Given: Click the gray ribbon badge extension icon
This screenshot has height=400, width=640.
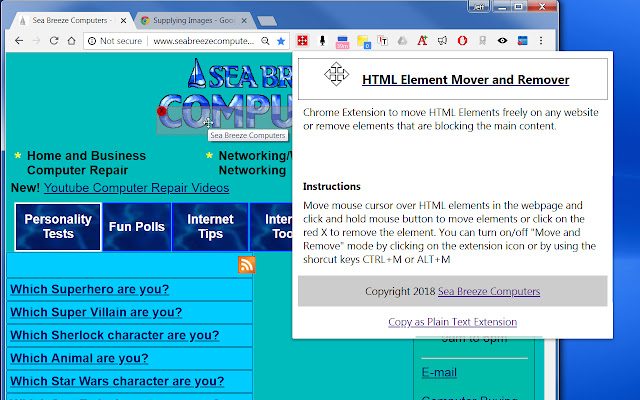Looking at the screenshot, I should [482, 41].
